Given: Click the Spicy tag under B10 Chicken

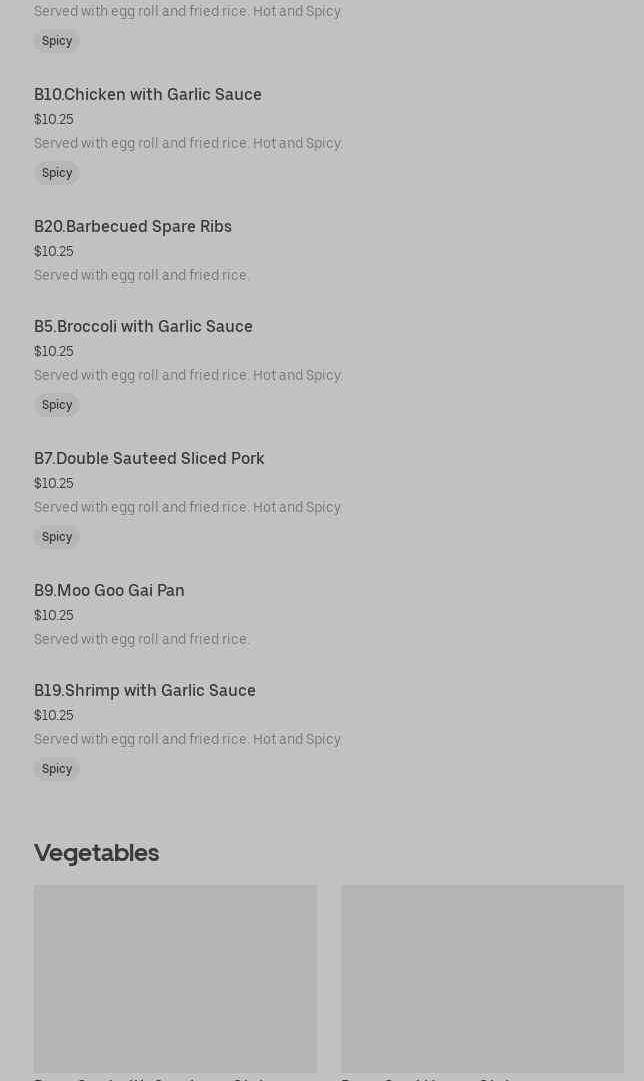Looking at the screenshot, I should [57, 173].
